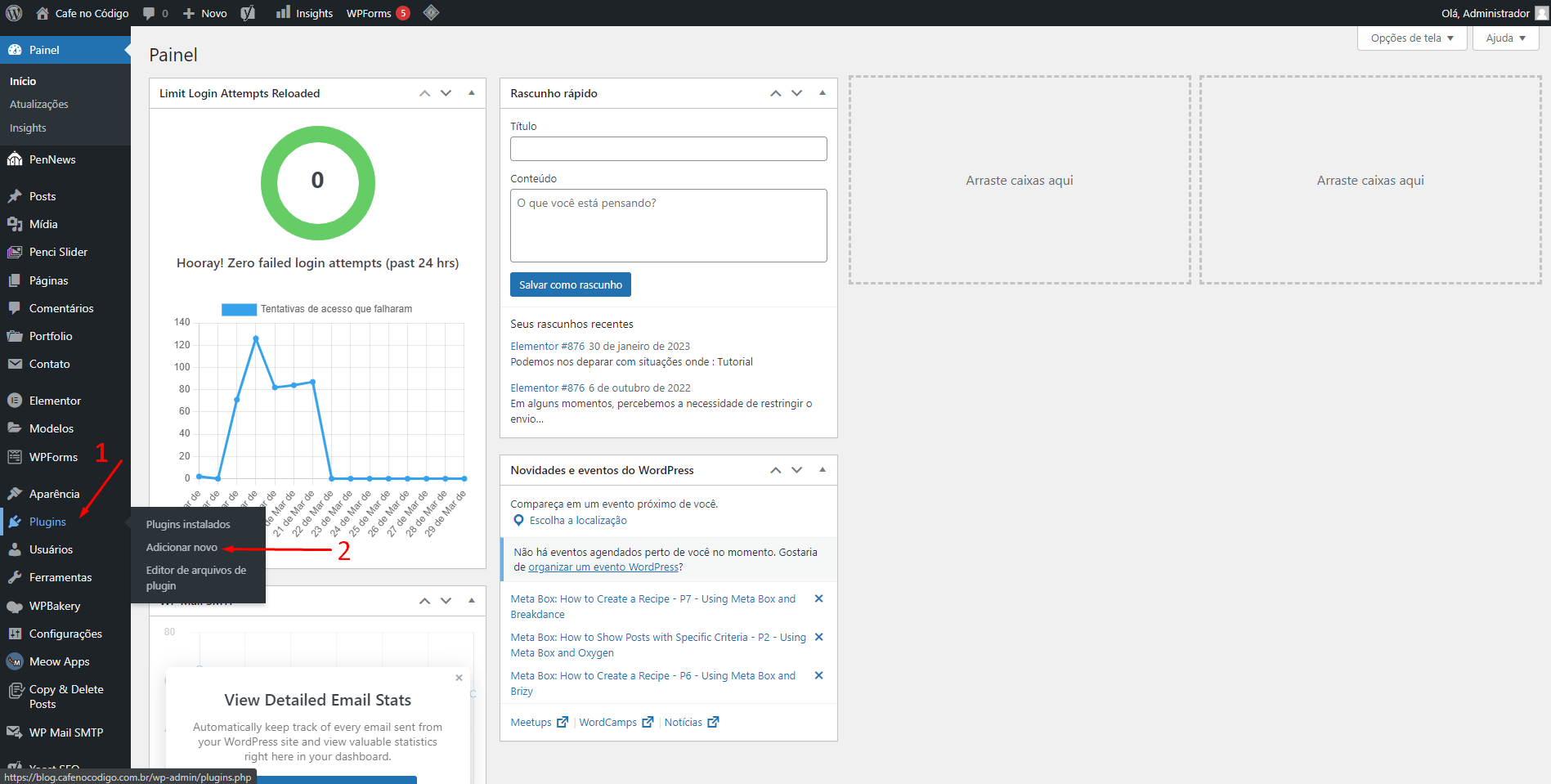
Task: Open Insights under Painel submenu
Action: [x=28, y=128]
